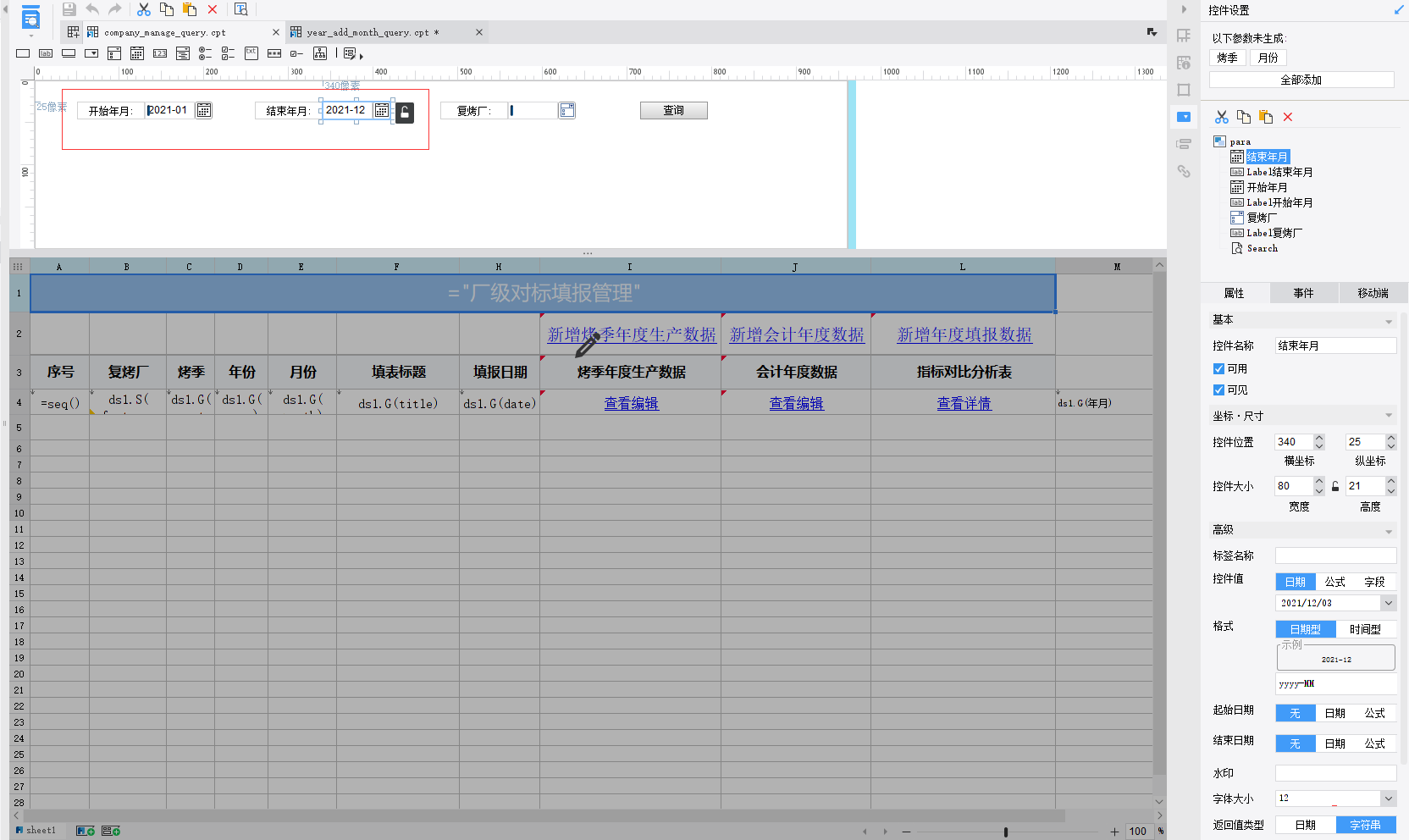Set widget value type to 公式

click(x=1335, y=582)
